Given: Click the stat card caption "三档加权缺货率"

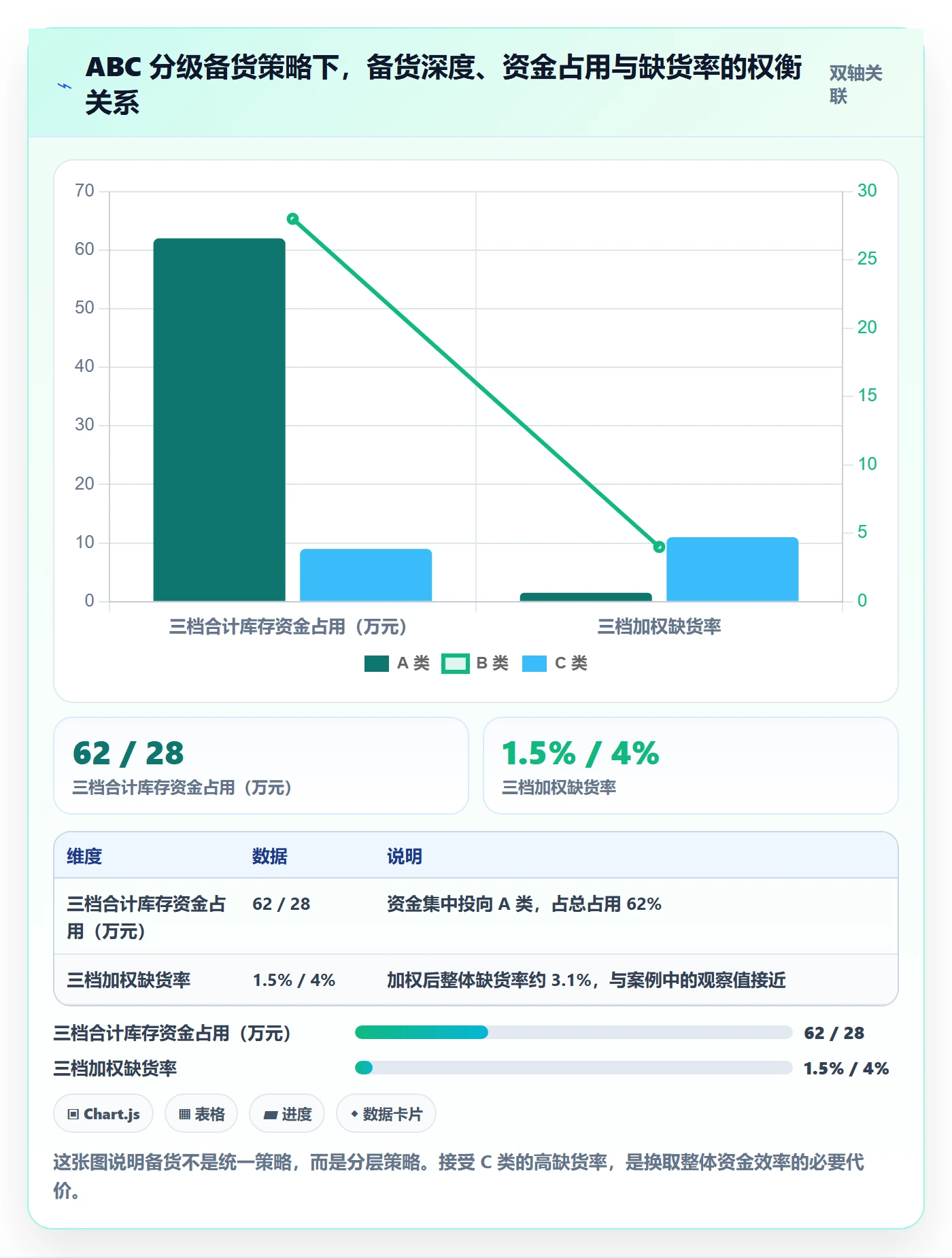Looking at the screenshot, I should (559, 787).
